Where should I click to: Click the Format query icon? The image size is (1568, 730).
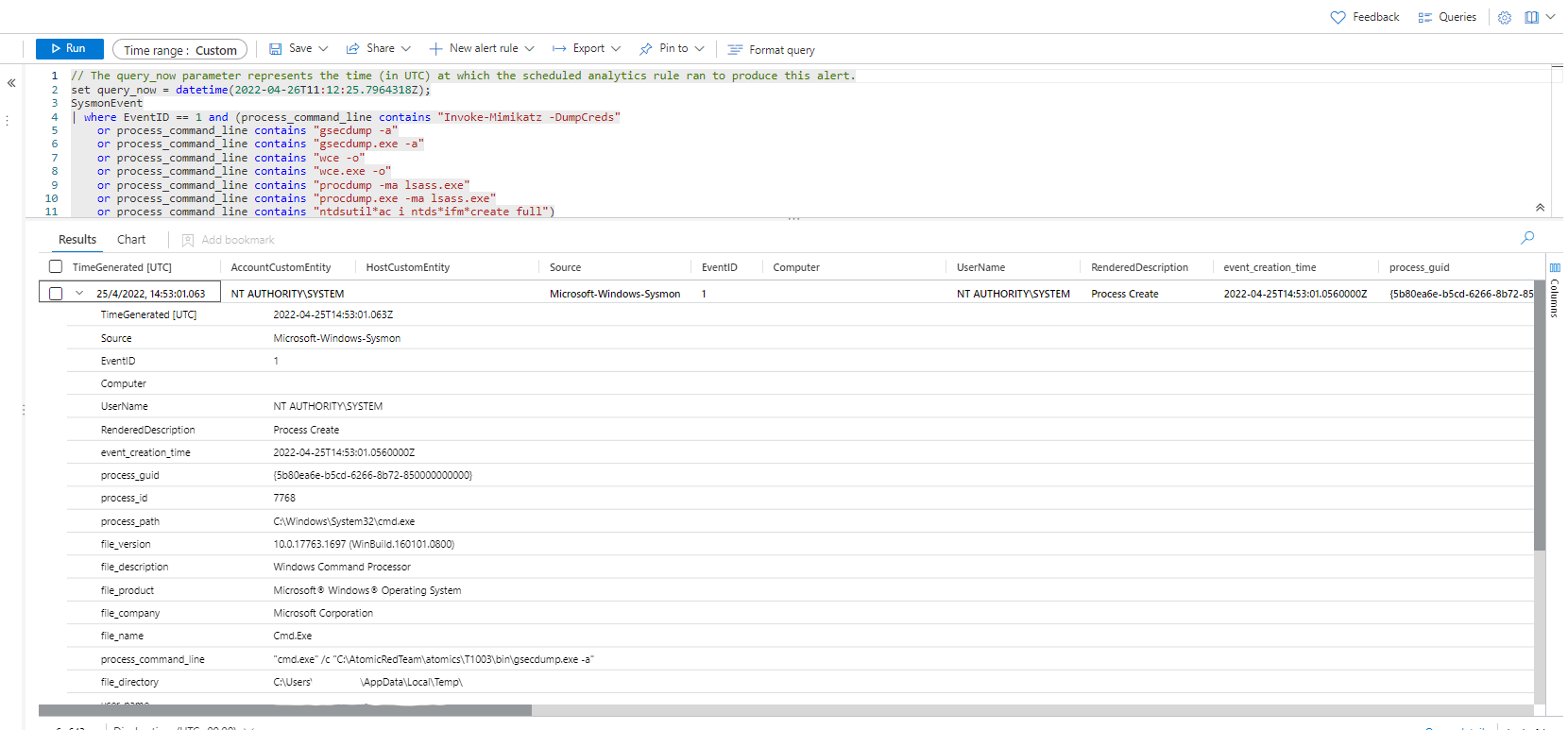pos(735,50)
